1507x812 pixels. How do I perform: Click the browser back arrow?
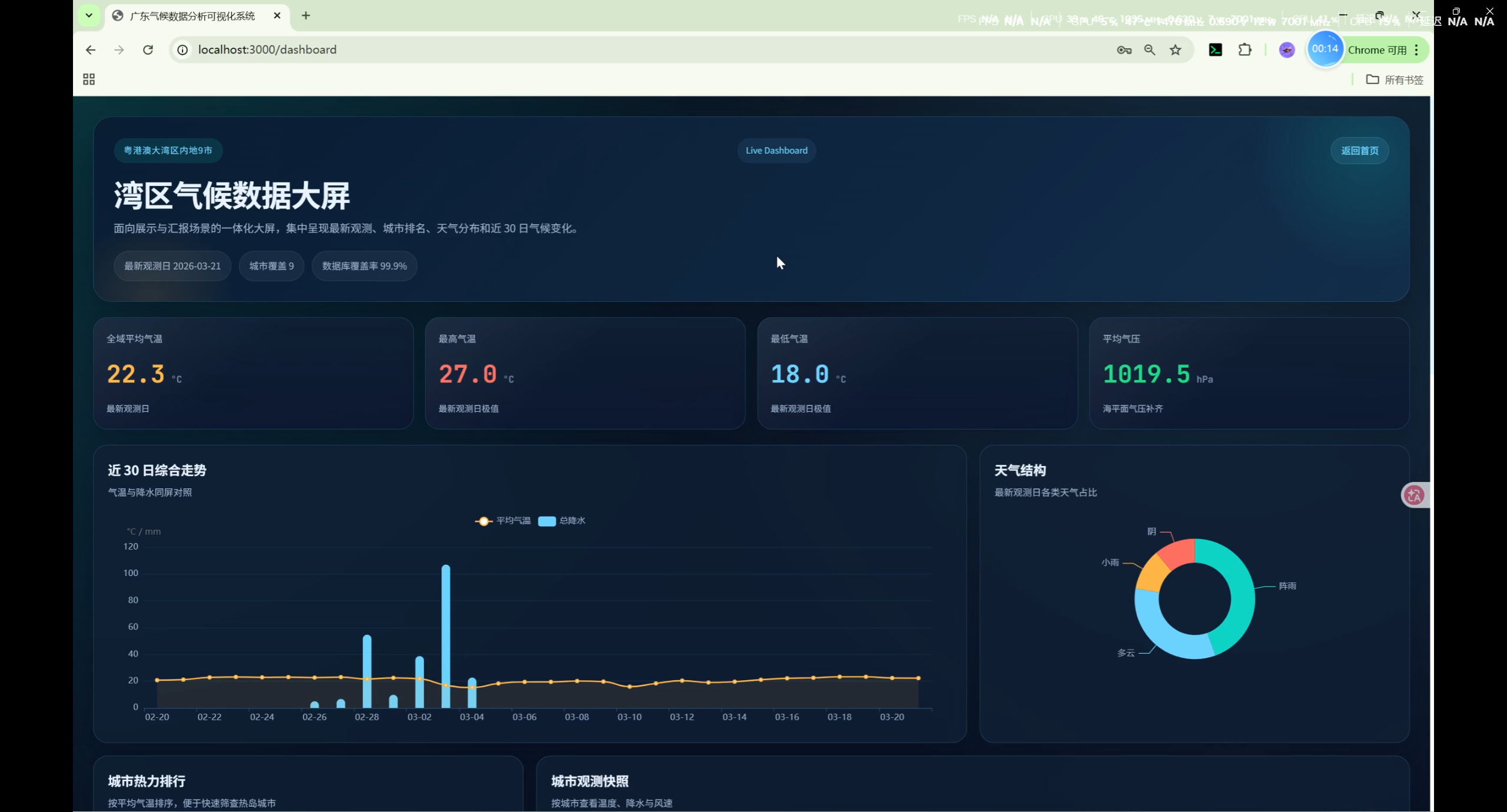click(x=90, y=50)
